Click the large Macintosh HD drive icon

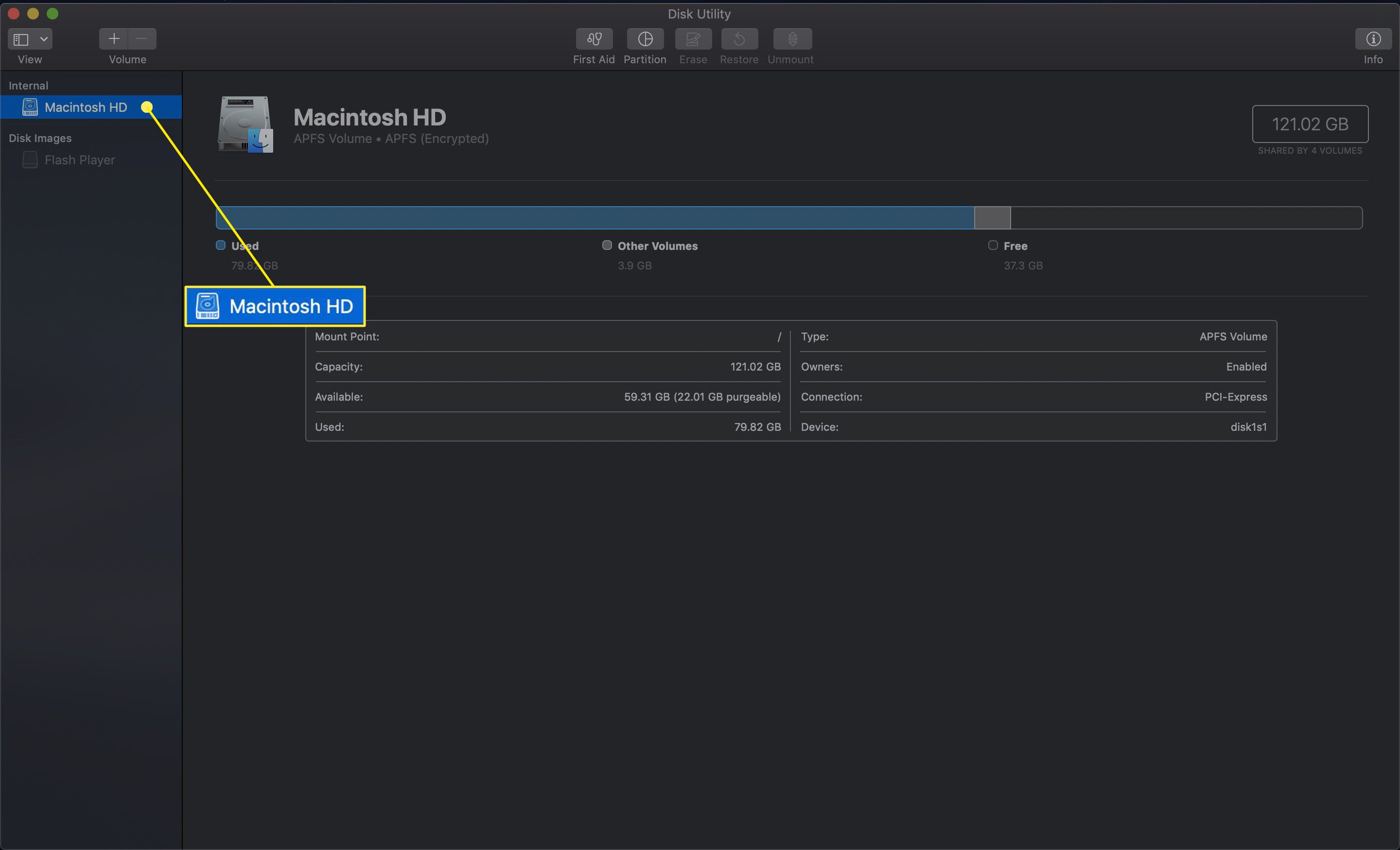pos(245,124)
